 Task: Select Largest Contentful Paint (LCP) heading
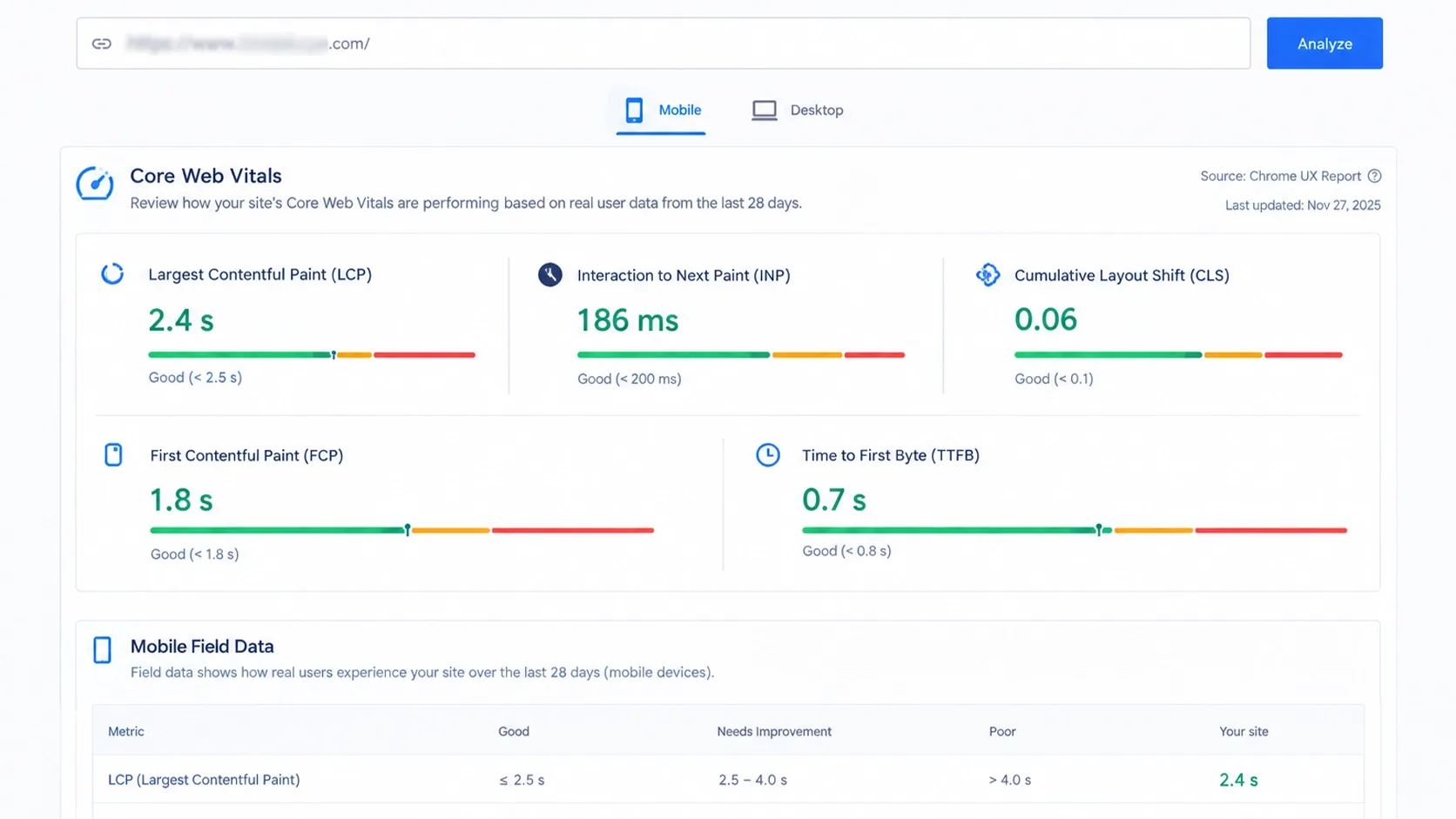260,274
